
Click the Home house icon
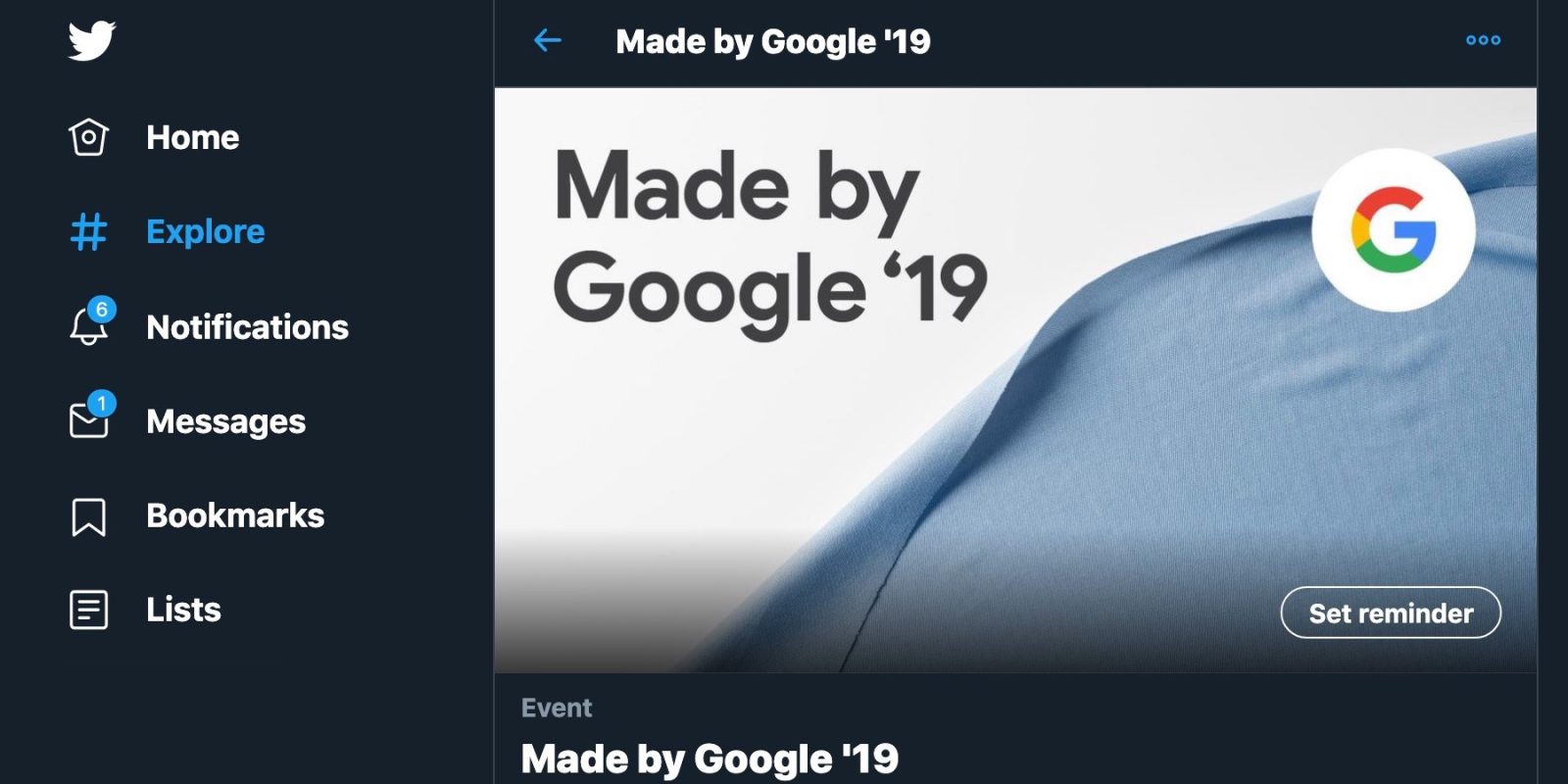point(88,137)
